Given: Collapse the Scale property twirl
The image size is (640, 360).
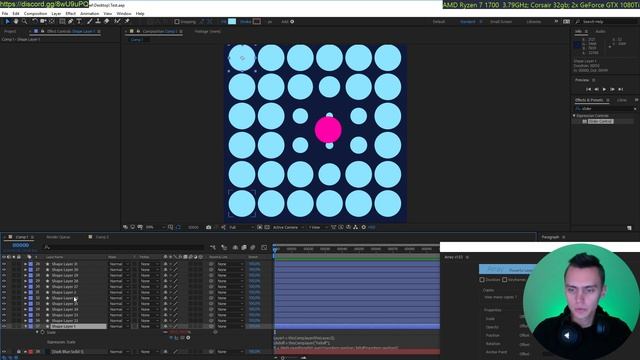Looking at the screenshot, I should [x=37, y=332].
